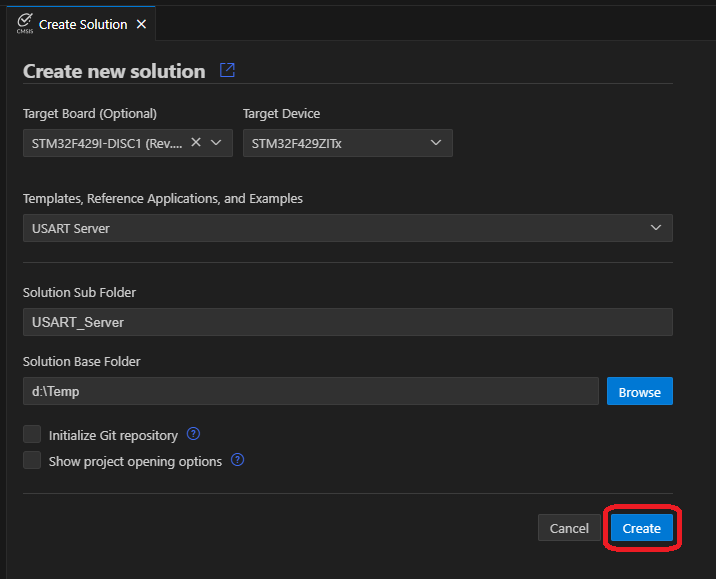Open external link icon beside Create new solution
The height and width of the screenshot is (579, 716).
[227, 71]
